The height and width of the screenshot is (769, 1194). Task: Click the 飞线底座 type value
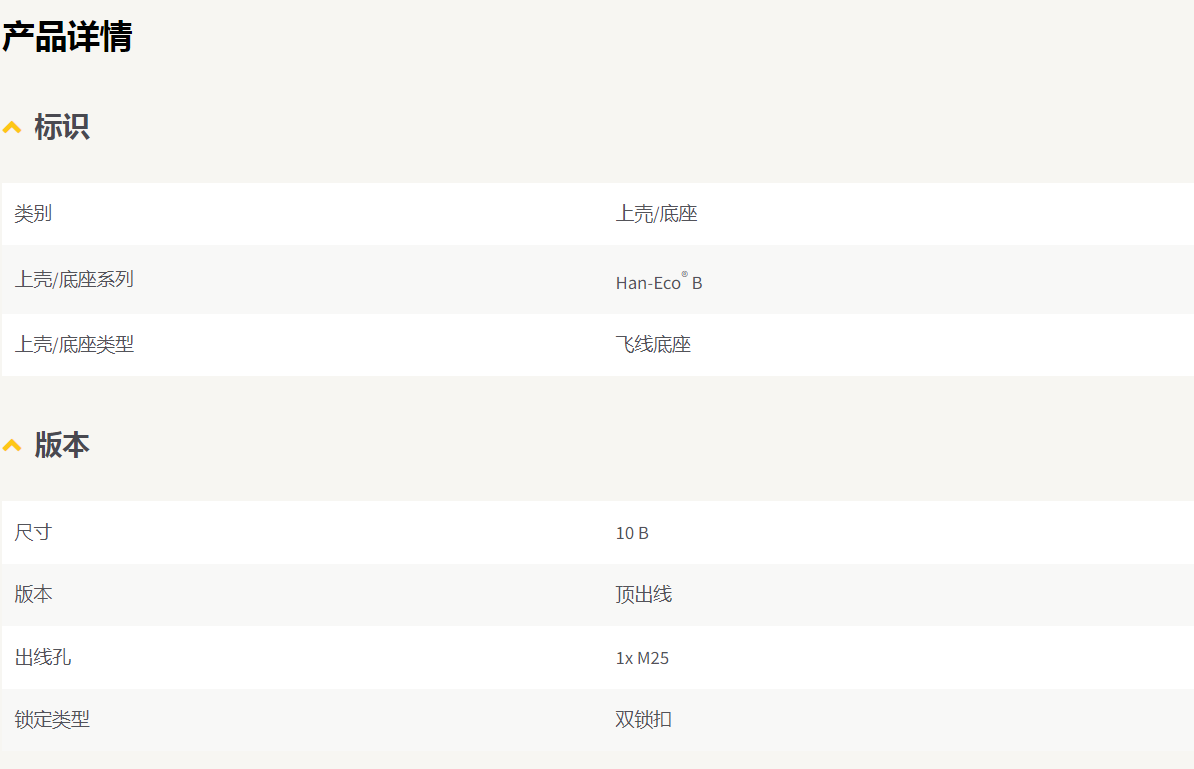click(x=653, y=345)
